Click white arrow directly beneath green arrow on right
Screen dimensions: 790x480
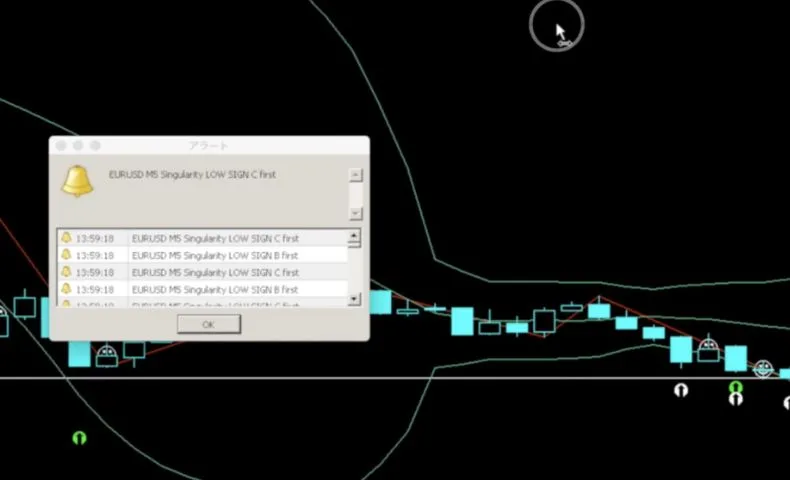pos(736,399)
